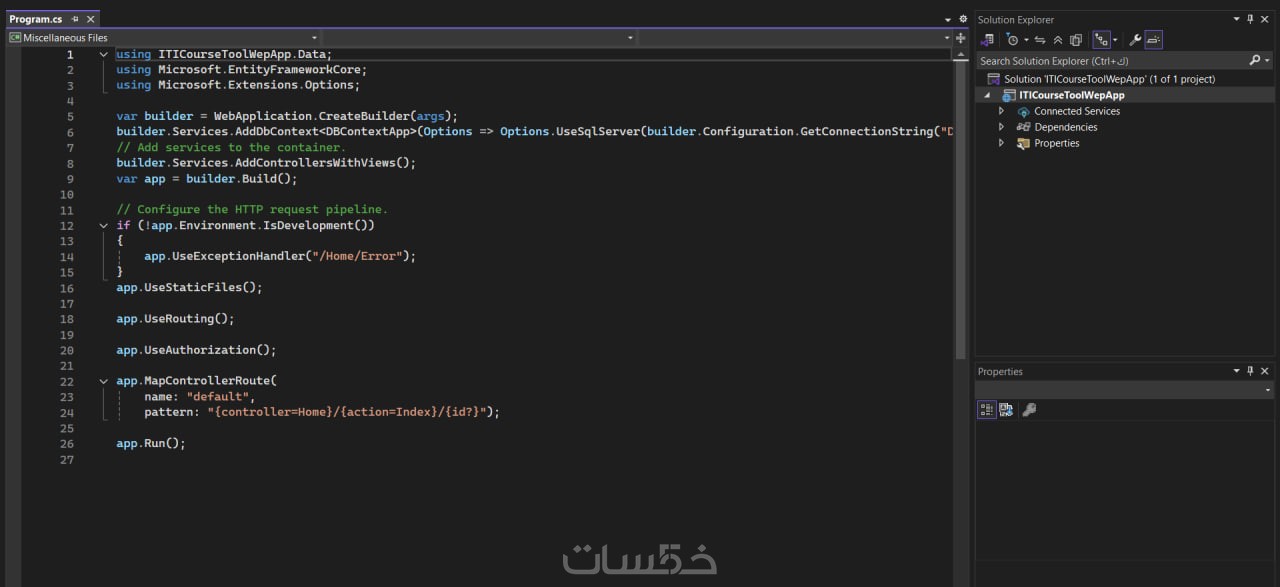
Task: Select Solution 'ITICourseToolWepApp' node
Action: click(1109, 79)
